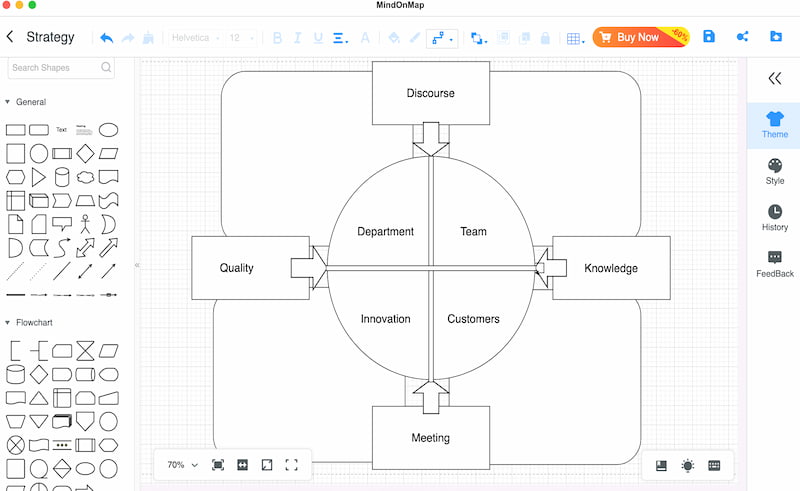
Task: Open the History tab
Action: [x=774, y=218]
